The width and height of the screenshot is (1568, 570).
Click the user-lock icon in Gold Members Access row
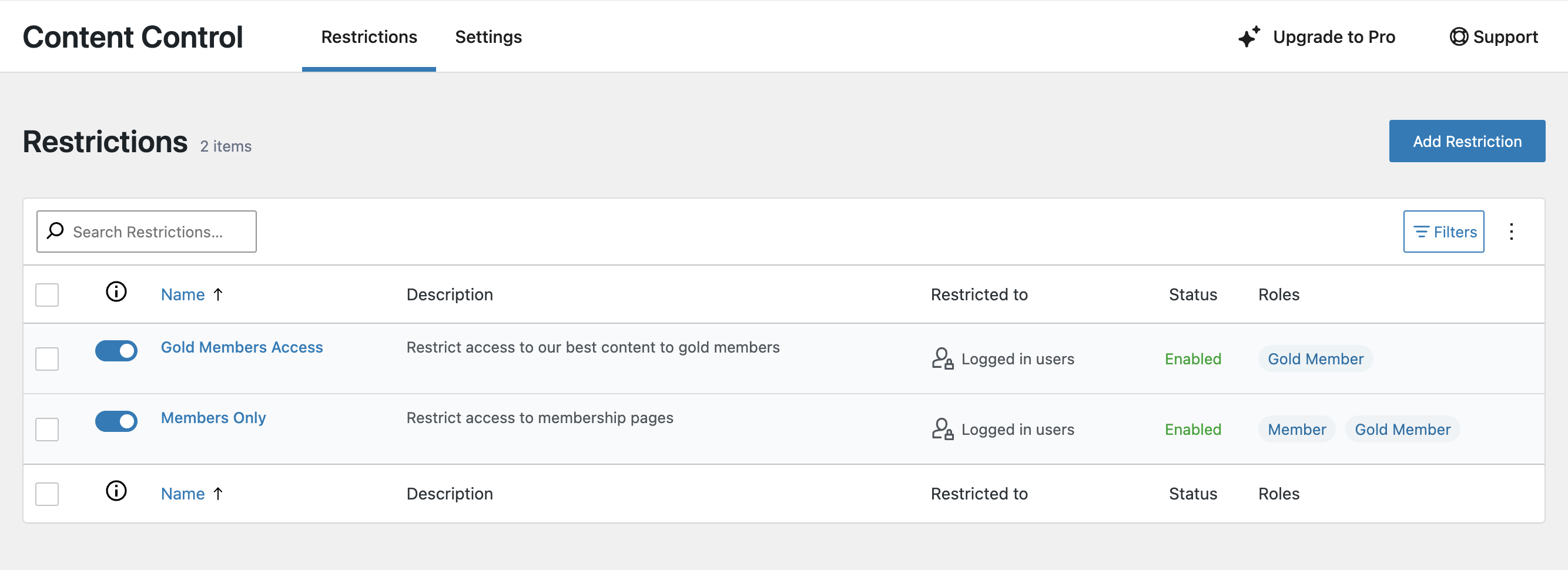942,358
